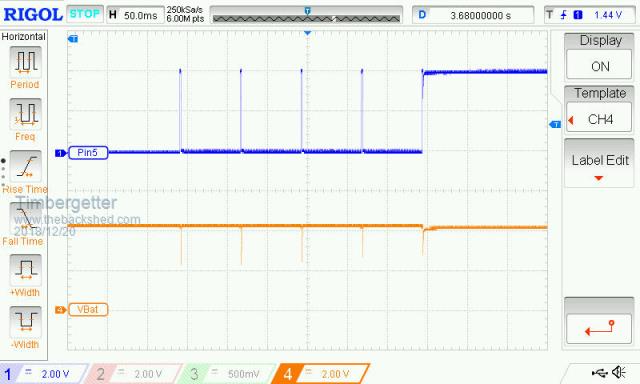Select the channel 4 tab
Screen dimensions: 640x384
pos(320,374)
